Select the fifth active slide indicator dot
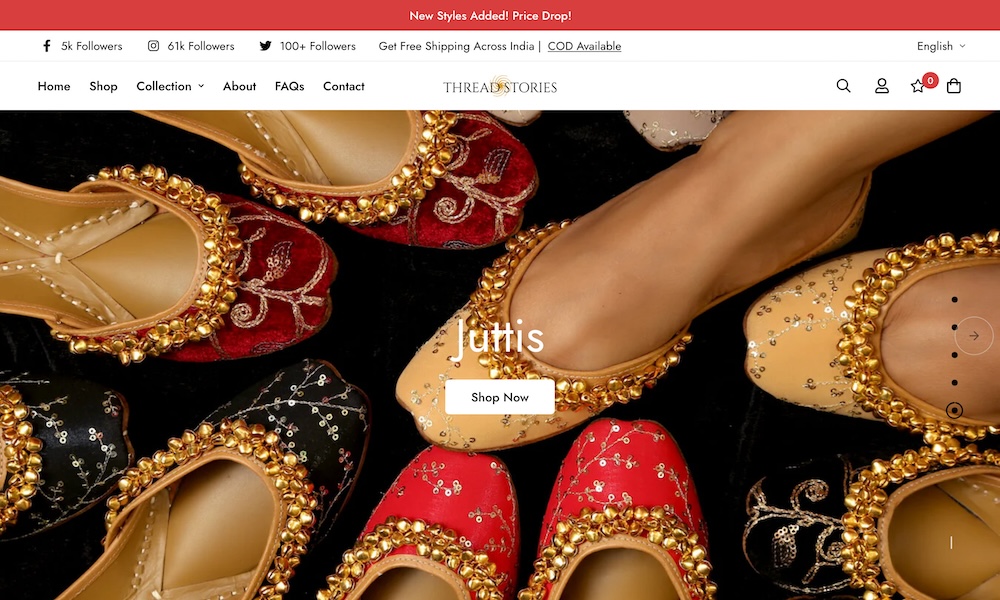1000x600 pixels. 954,410
